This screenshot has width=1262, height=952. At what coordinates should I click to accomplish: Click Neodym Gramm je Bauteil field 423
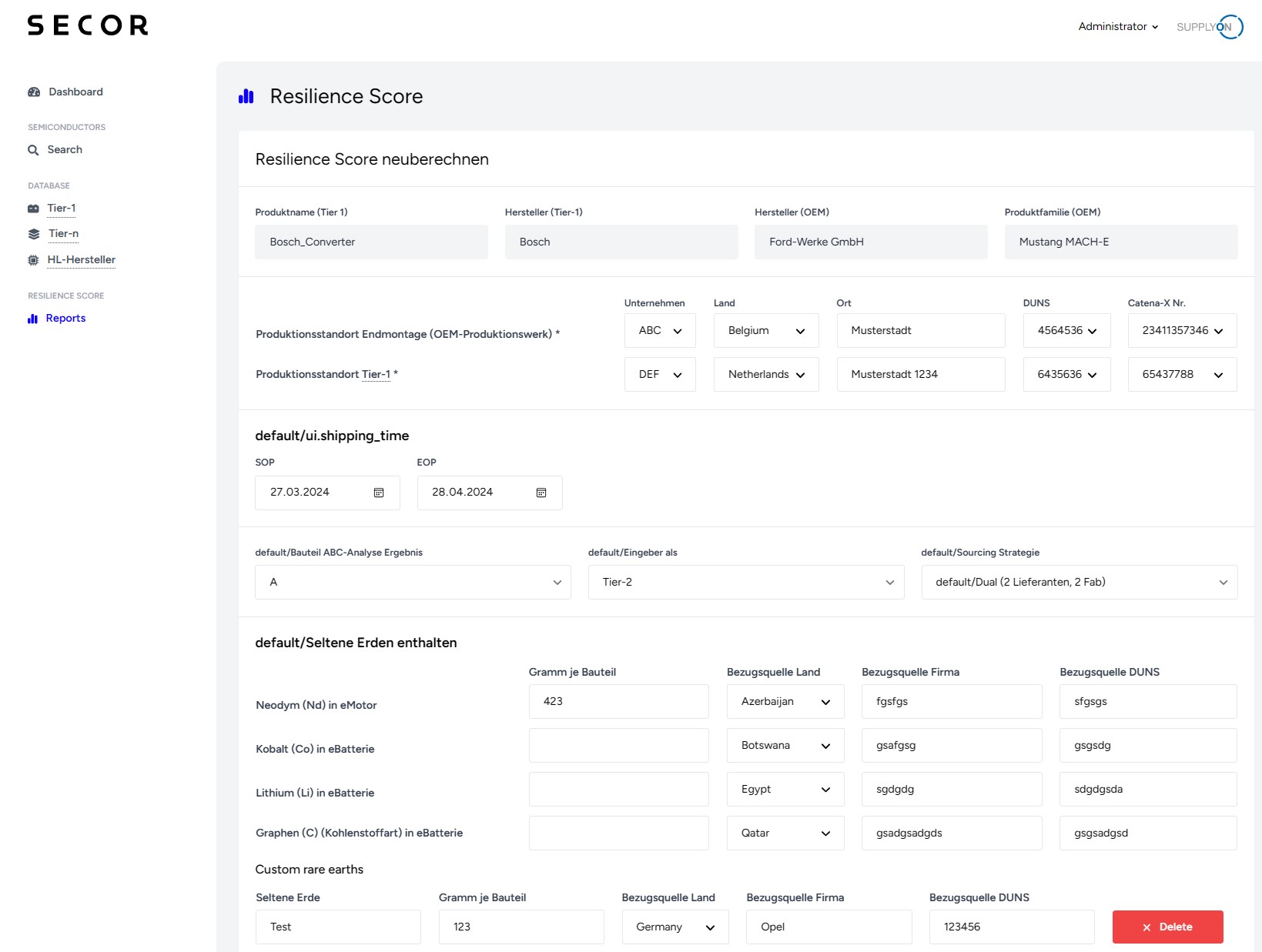619,702
